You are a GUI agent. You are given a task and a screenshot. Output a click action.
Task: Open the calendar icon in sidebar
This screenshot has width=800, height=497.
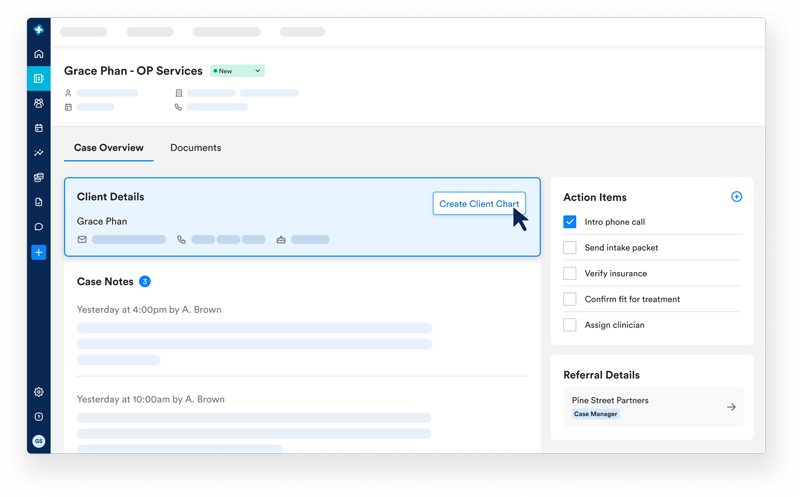(38, 128)
